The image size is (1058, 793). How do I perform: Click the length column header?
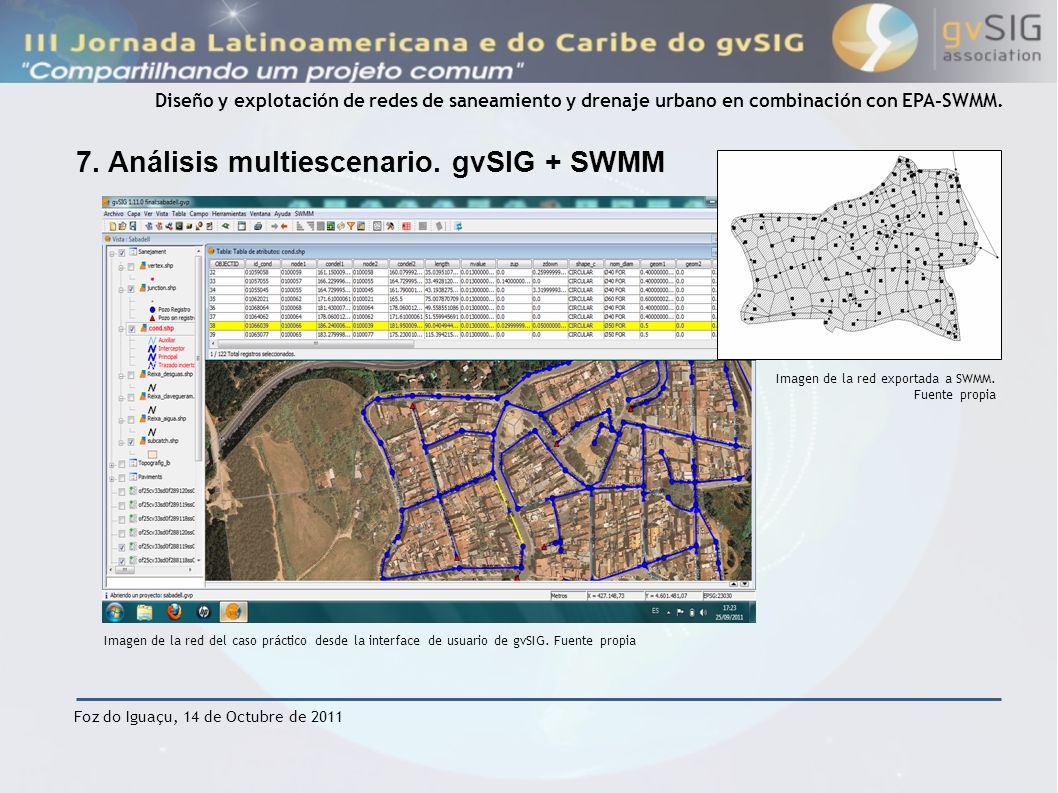click(x=442, y=264)
